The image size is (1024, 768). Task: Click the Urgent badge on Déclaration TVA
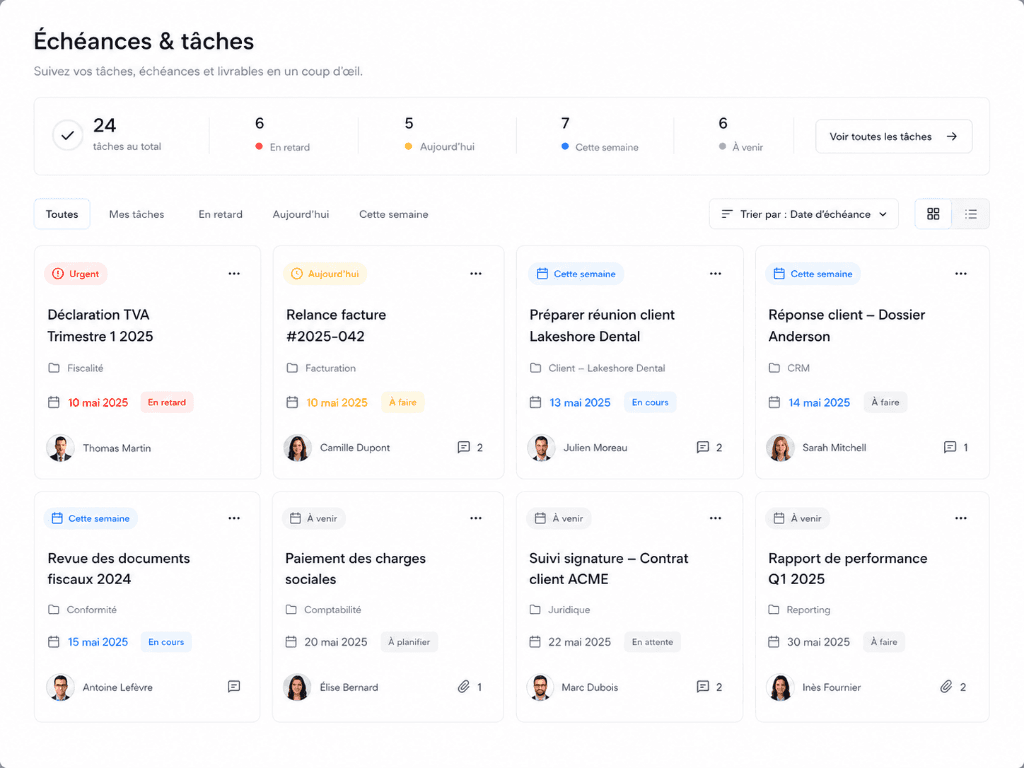pyautogui.click(x=76, y=274)
